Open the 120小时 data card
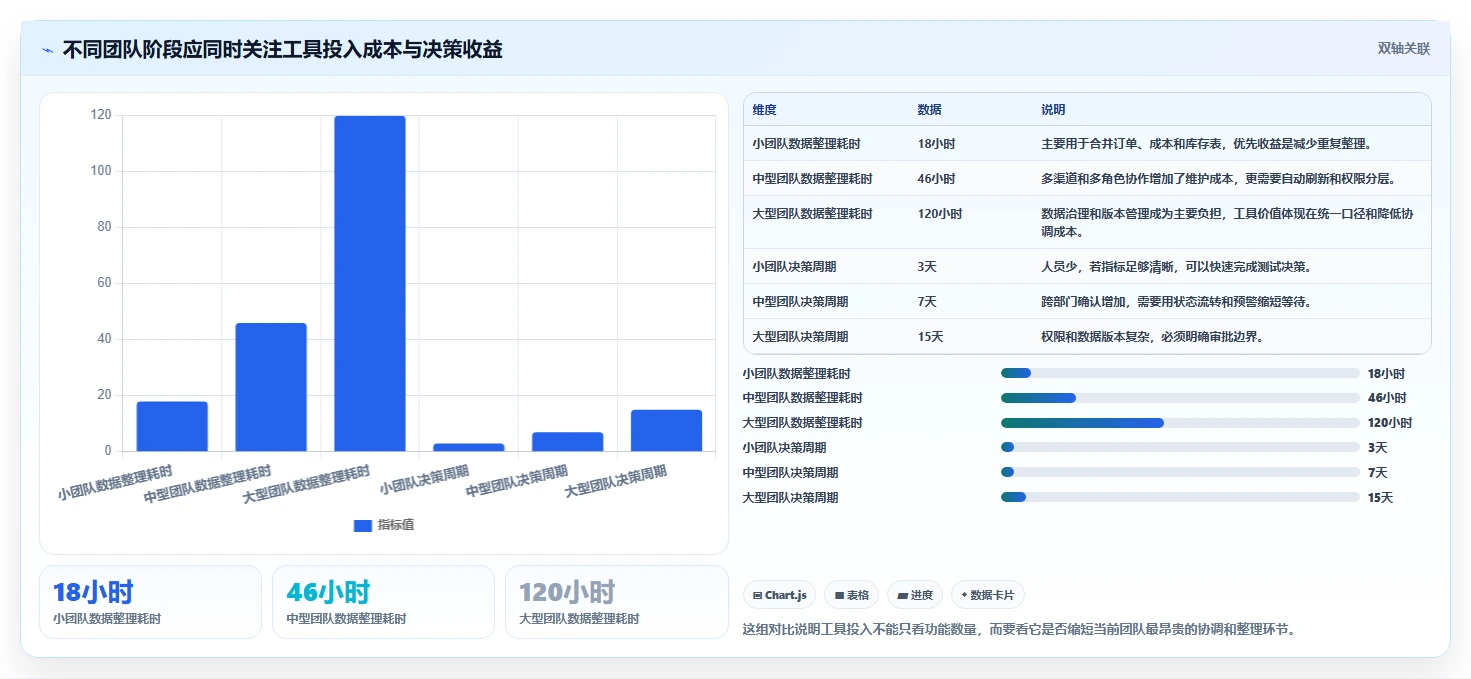This screenshot has height=679, width=1471. tap(616, 602)
